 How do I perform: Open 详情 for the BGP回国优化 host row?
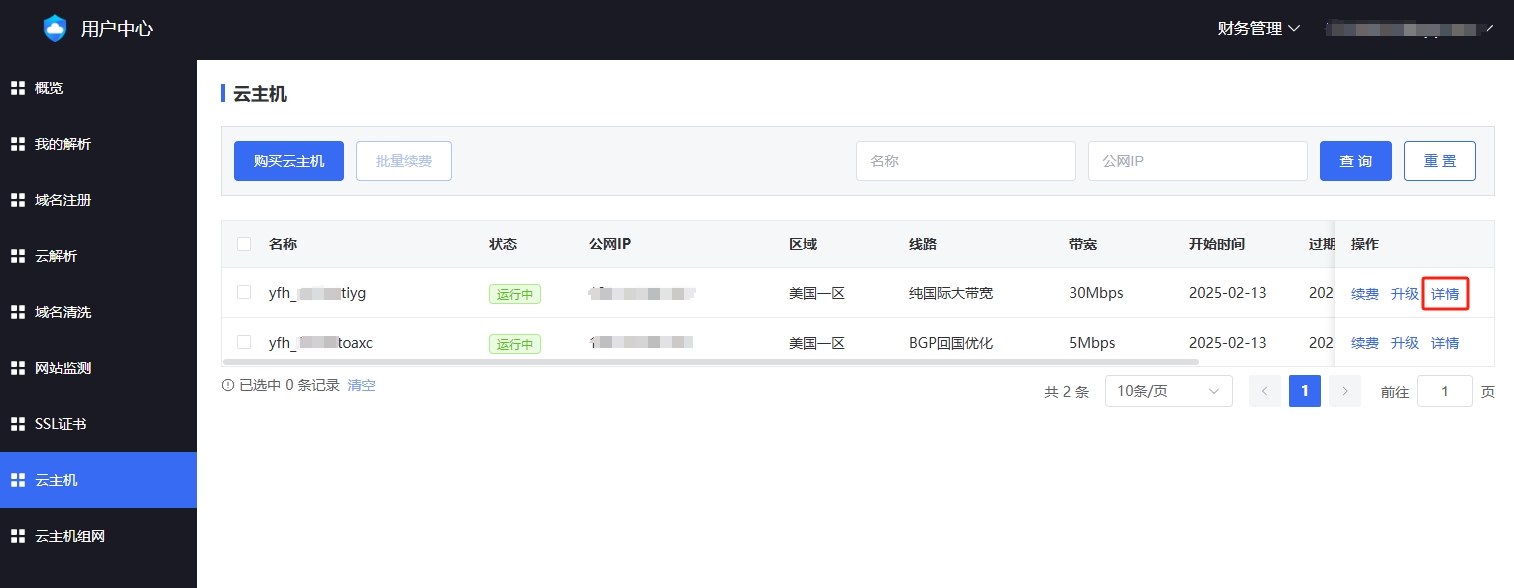click(x=1445, y=343)
